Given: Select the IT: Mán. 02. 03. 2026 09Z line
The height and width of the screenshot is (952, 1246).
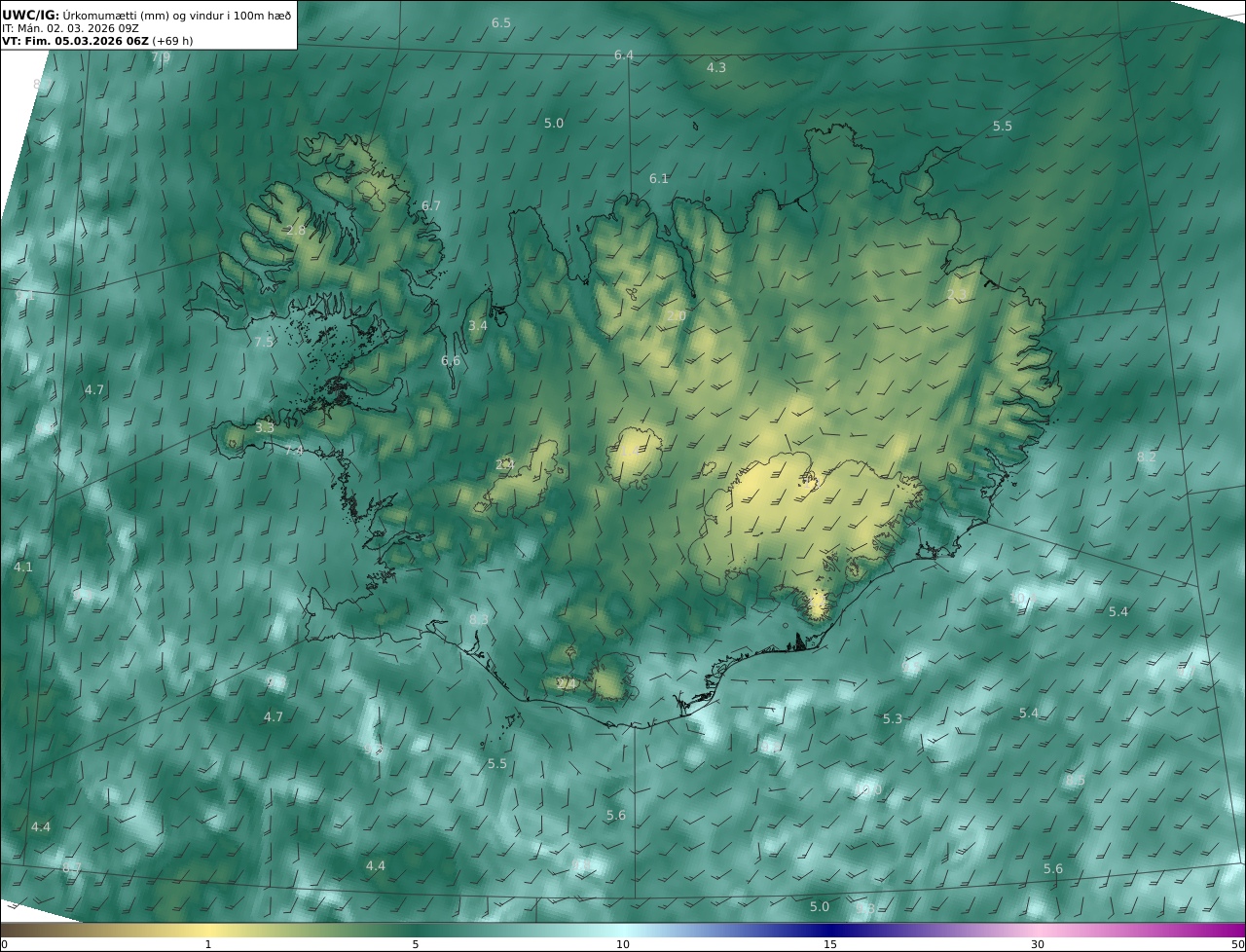Looking at the screenshot, I should [71, 28].
